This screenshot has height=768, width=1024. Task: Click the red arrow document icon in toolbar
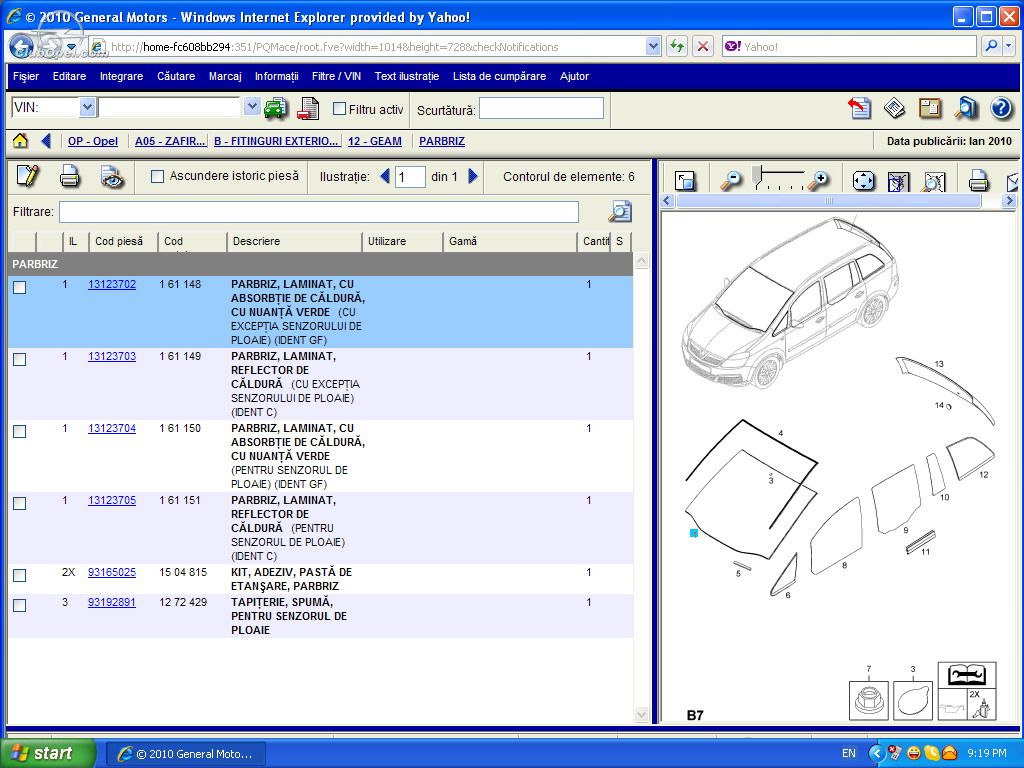860,108
